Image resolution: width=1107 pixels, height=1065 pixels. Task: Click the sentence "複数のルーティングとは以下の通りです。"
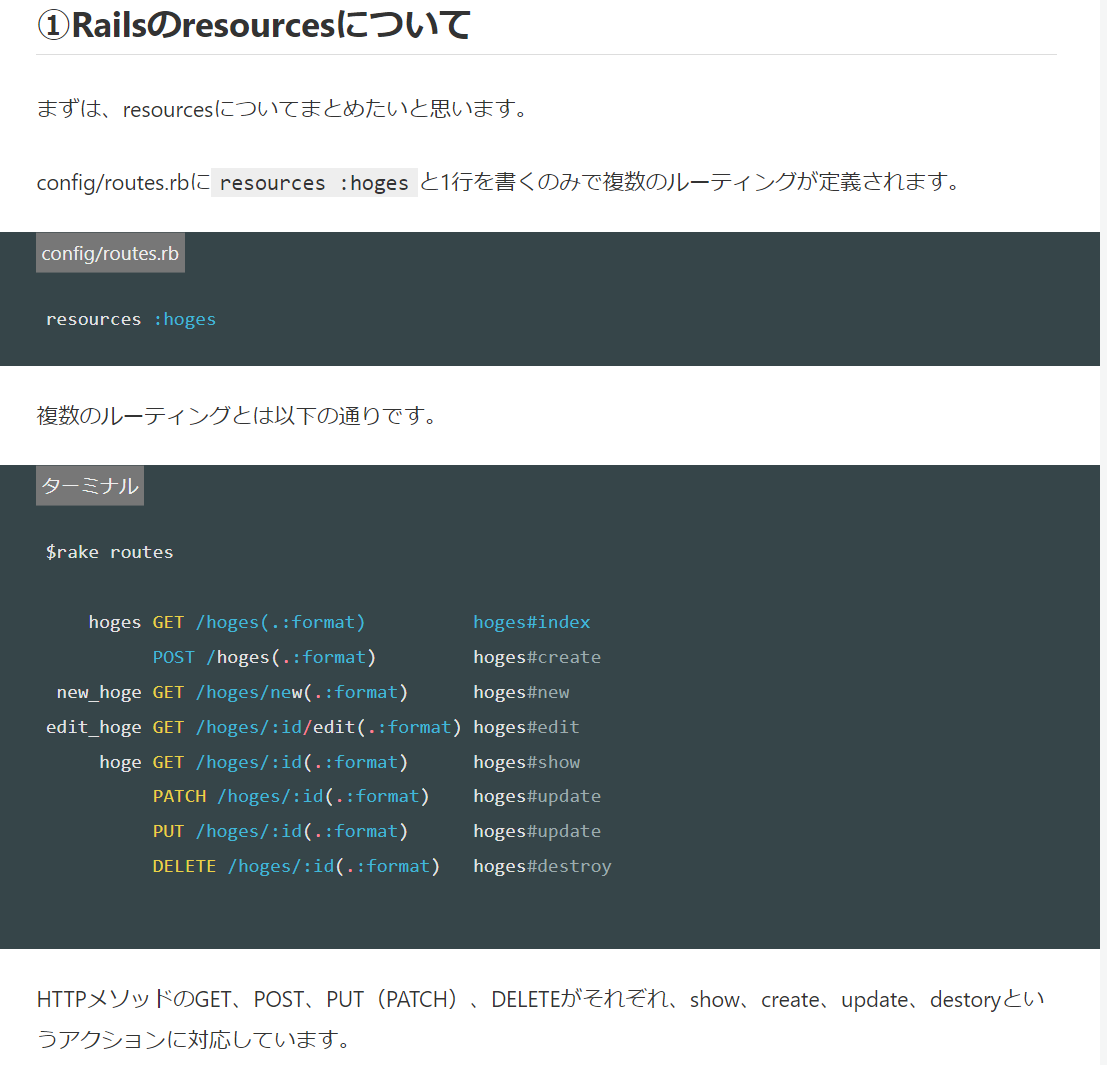pyautogui.click(x=237, y=415)
